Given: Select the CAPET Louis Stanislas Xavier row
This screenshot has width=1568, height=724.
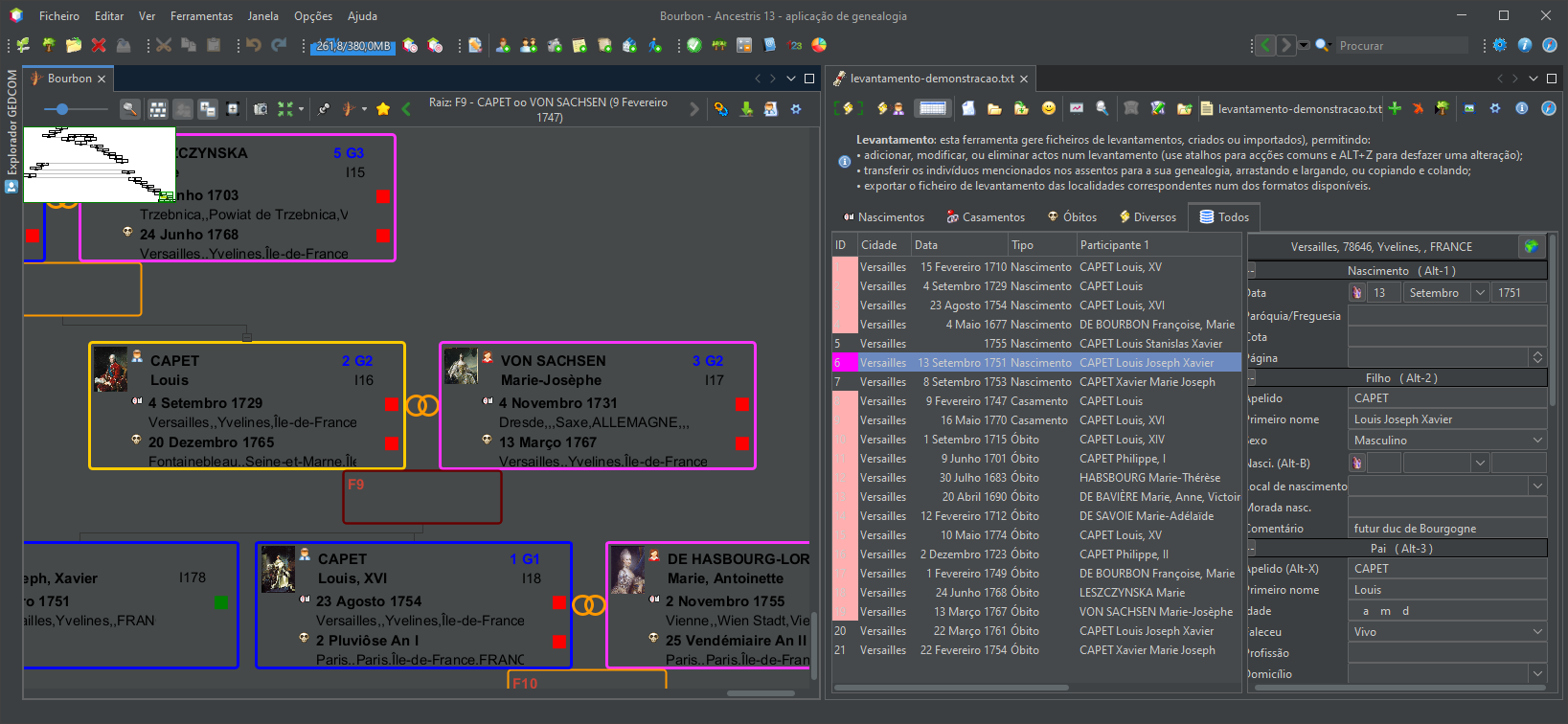Looking at the screenshot, I should 1036,344.
